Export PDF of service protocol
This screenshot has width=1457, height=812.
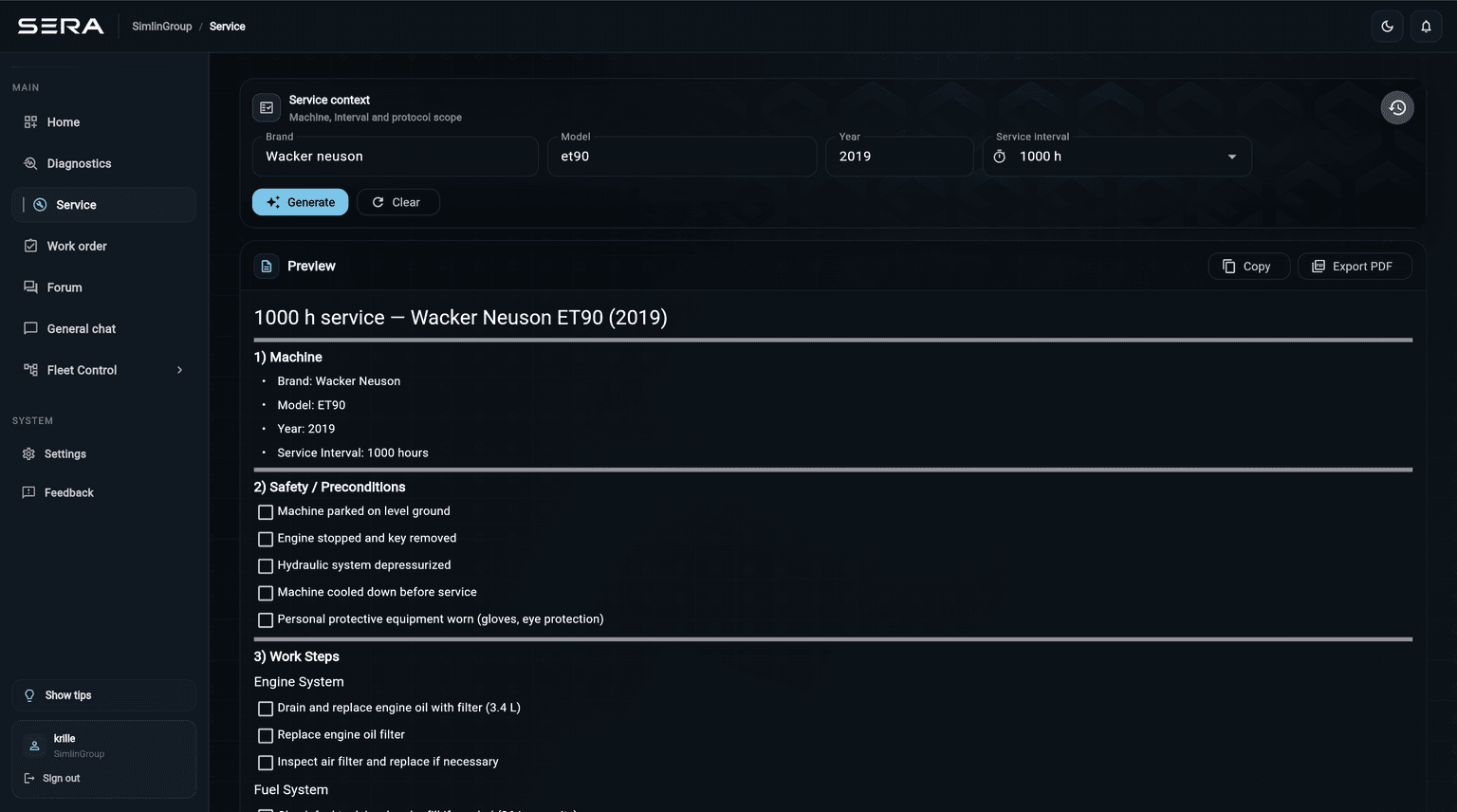(1355, 267)
